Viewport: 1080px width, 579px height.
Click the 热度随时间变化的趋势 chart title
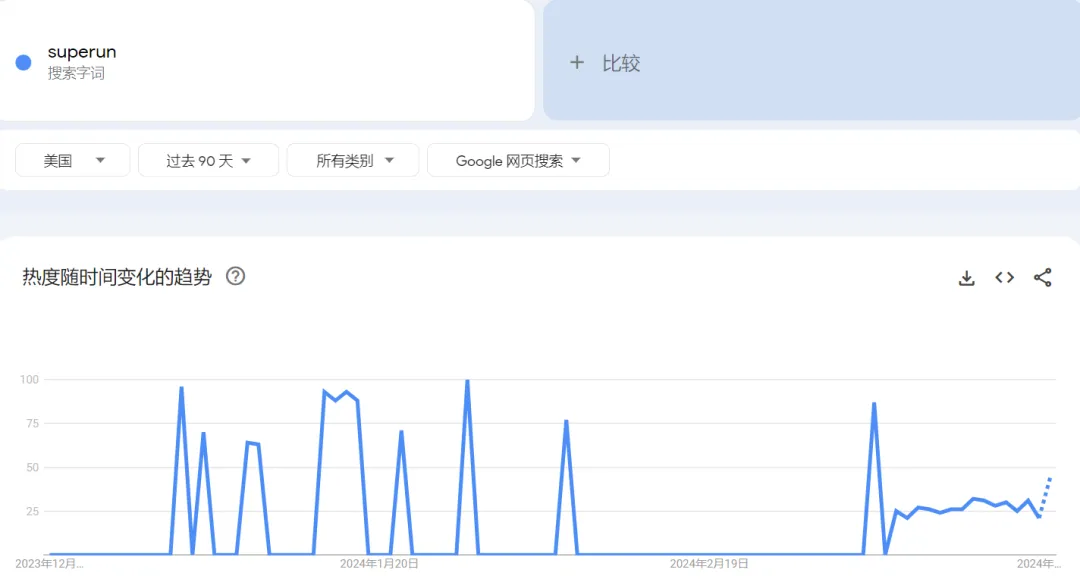click(117, 277)
